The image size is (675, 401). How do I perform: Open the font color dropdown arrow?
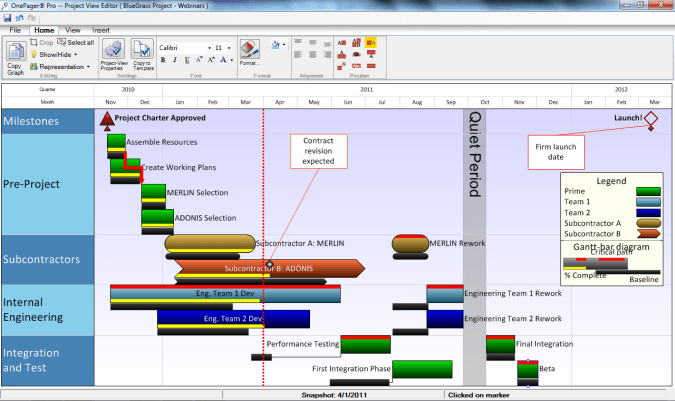(232, 60)
